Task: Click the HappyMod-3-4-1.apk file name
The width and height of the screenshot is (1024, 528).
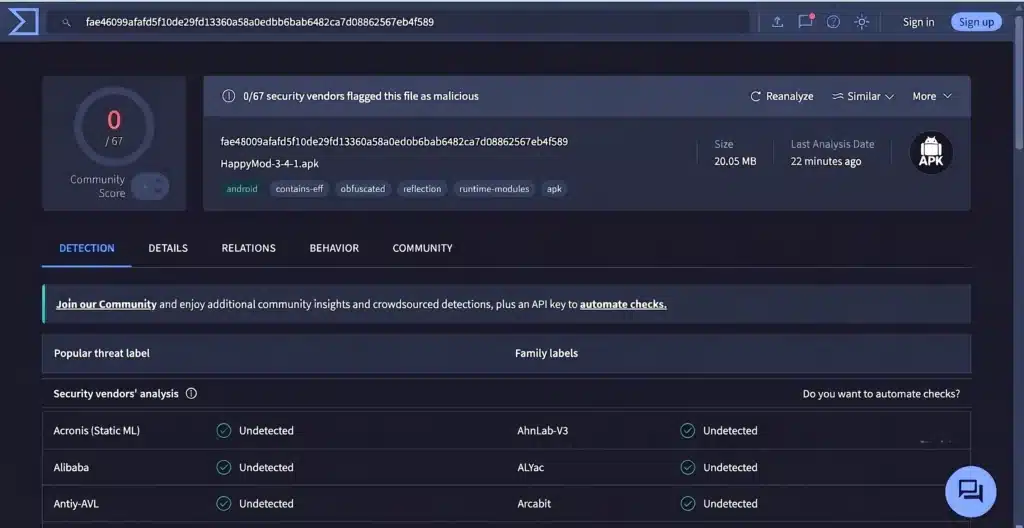Action: pos(270,164)
